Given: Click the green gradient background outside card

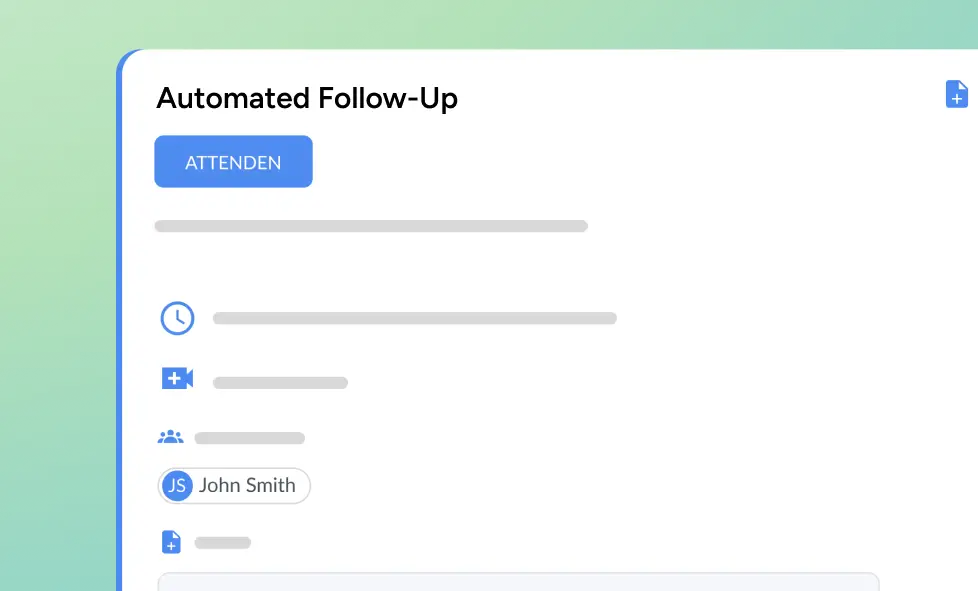Looking at the screenshot, I should 55,300.
